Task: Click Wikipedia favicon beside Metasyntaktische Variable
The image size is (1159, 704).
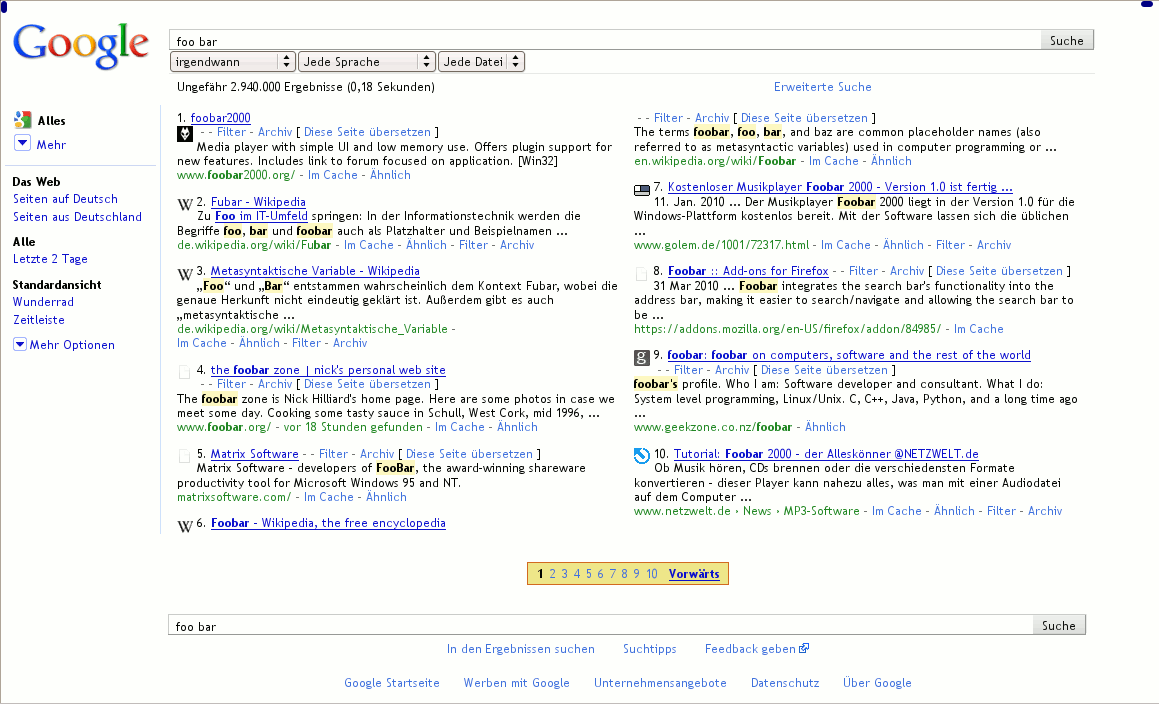Action: click(x=185, y=273)
